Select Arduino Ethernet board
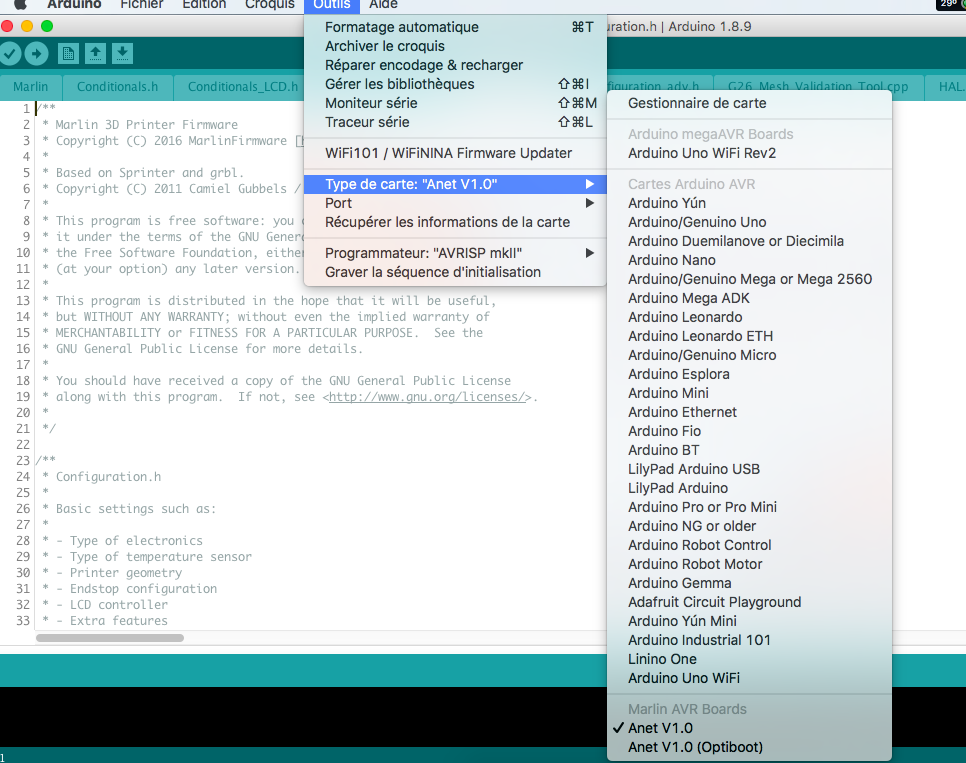The width and height of the screenshot is (966, 763). point(749,412)
